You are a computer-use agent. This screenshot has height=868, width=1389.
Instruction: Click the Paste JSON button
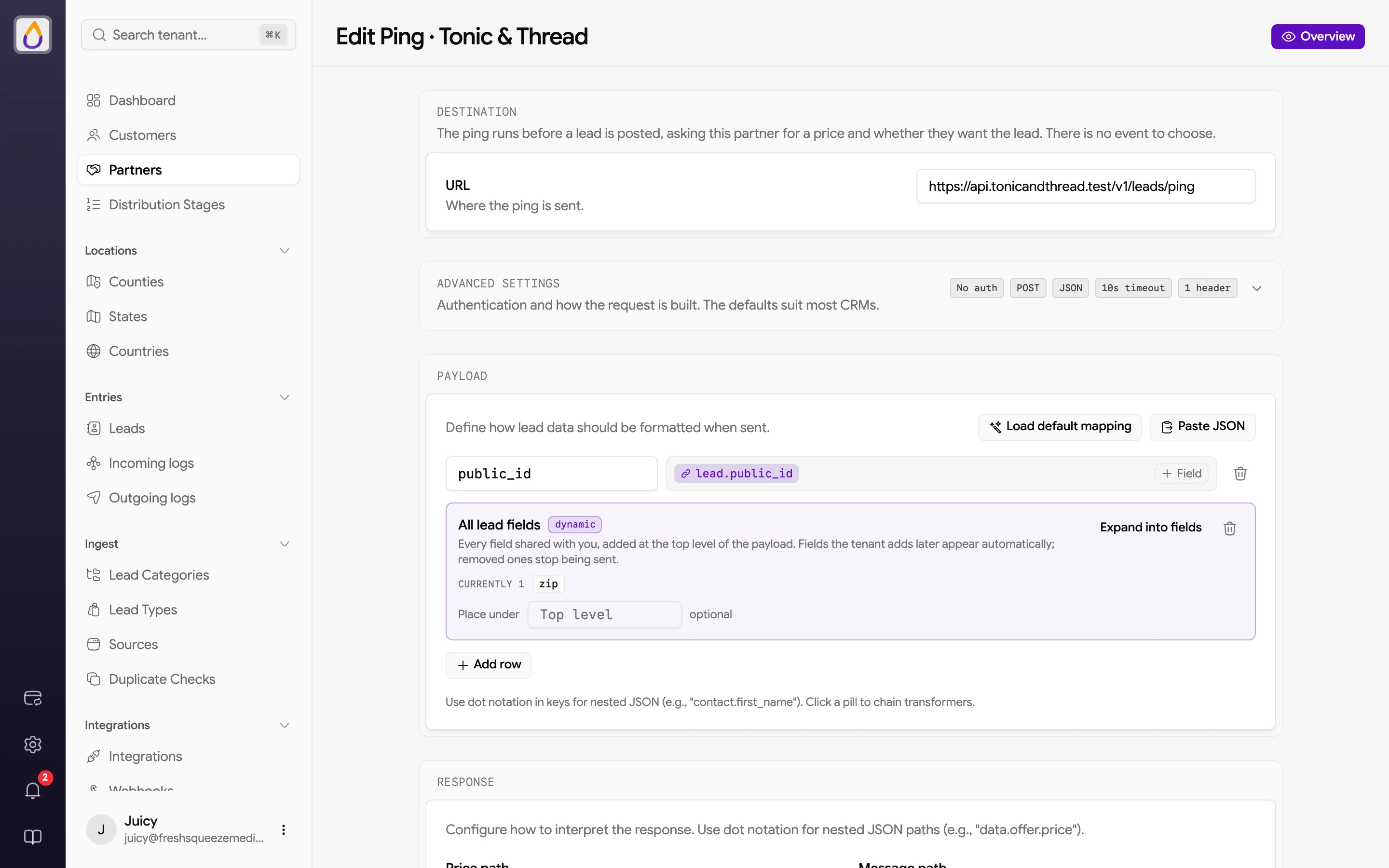pyautogui.click(x=1202, y=427)
